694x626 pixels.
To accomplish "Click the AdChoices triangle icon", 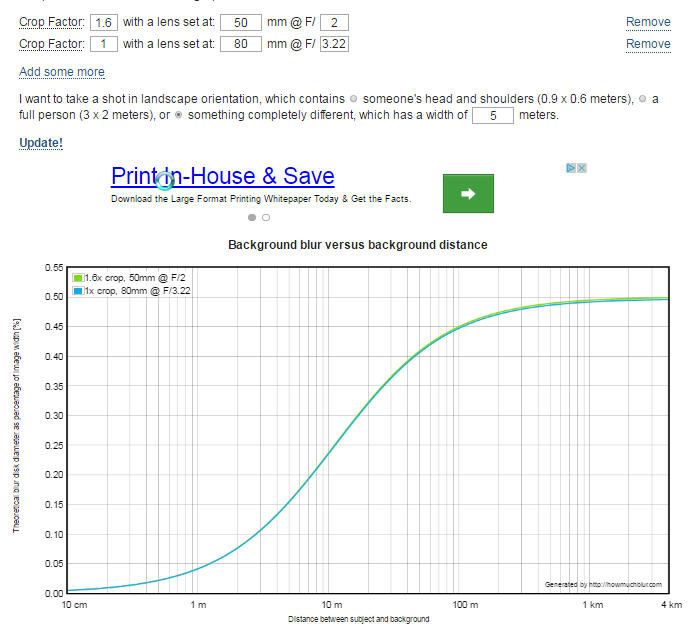I will (x=571, y=168).
